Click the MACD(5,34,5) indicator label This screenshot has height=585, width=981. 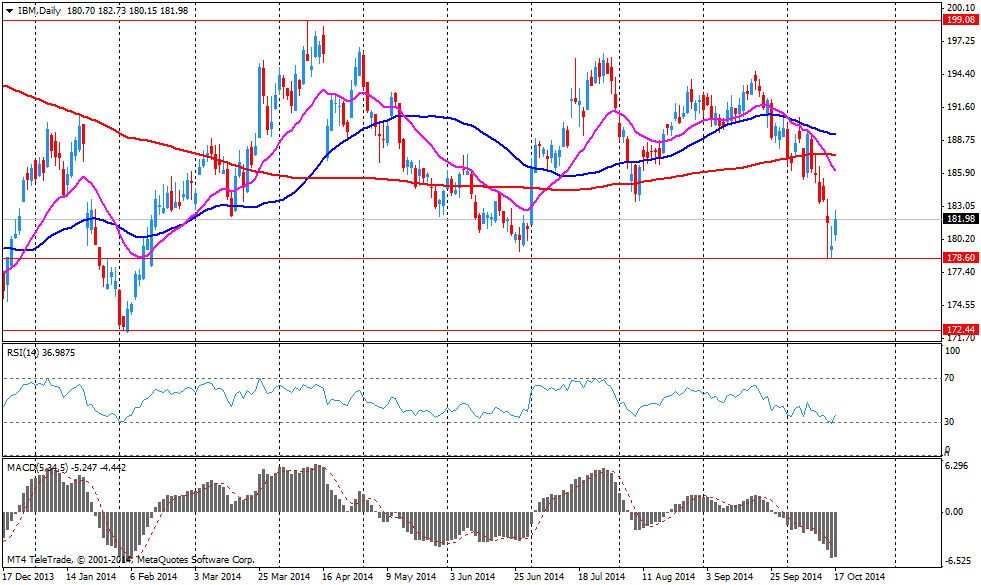point(35,466)
